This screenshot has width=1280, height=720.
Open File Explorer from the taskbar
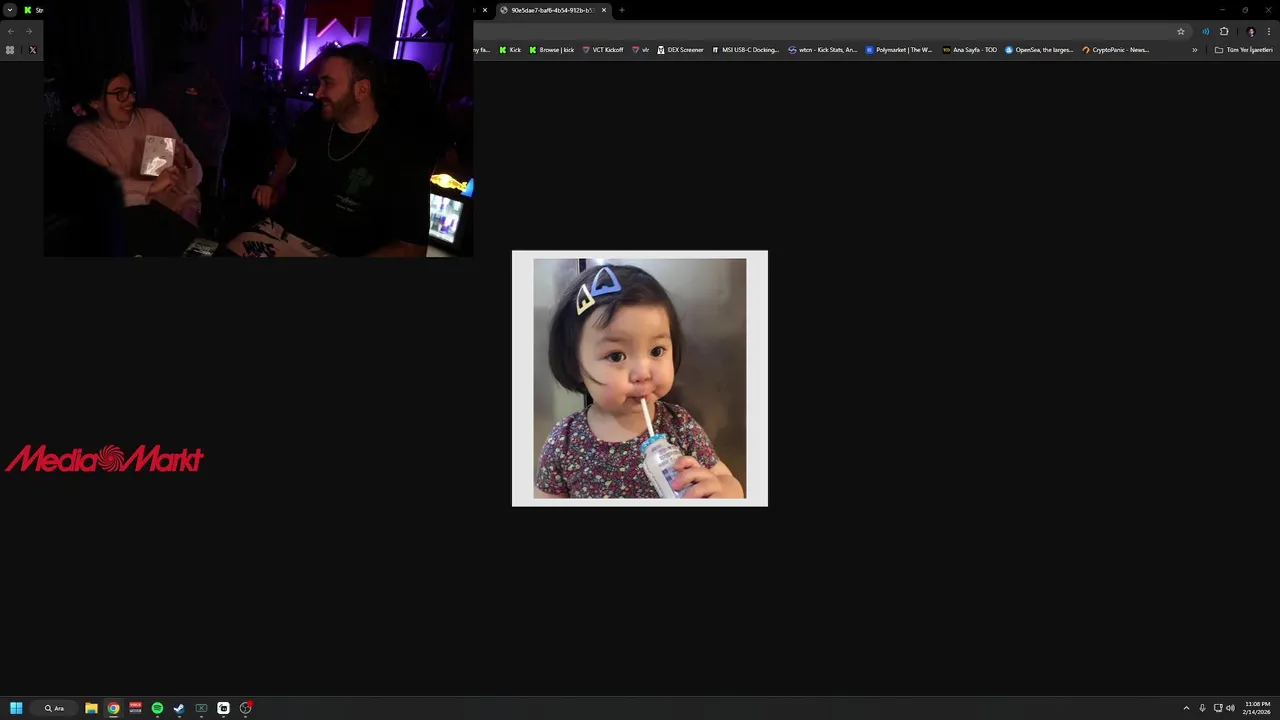(x=91, y=708)
